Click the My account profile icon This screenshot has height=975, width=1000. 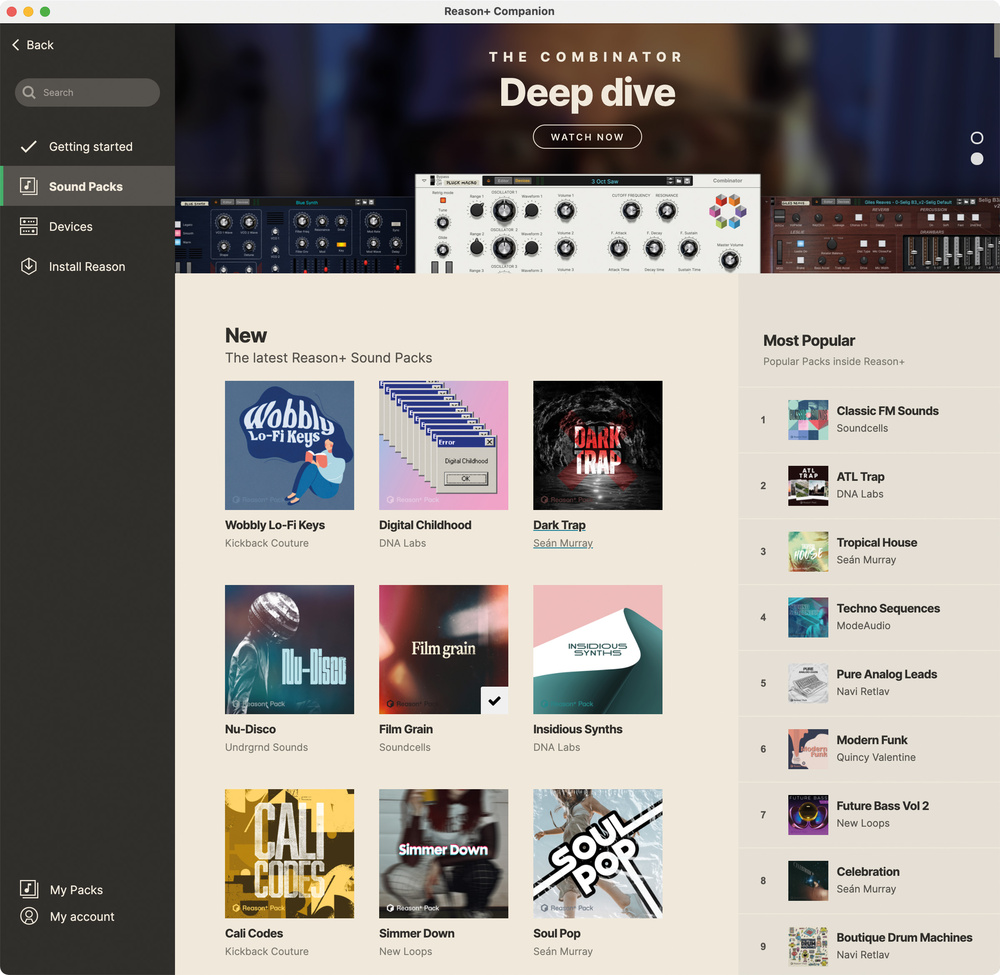[x=29, y=916]
